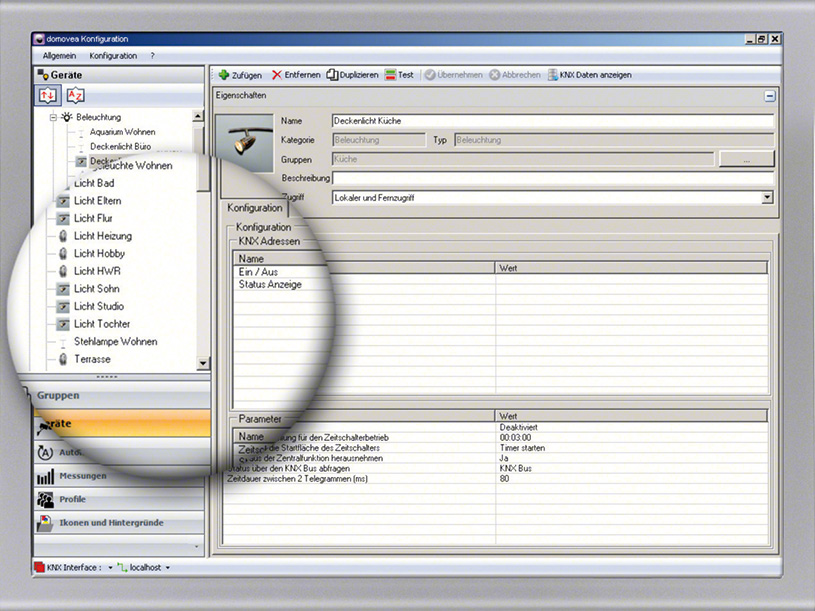
Task: Toggle the Licht Bad checkbox
Action: 65,183
